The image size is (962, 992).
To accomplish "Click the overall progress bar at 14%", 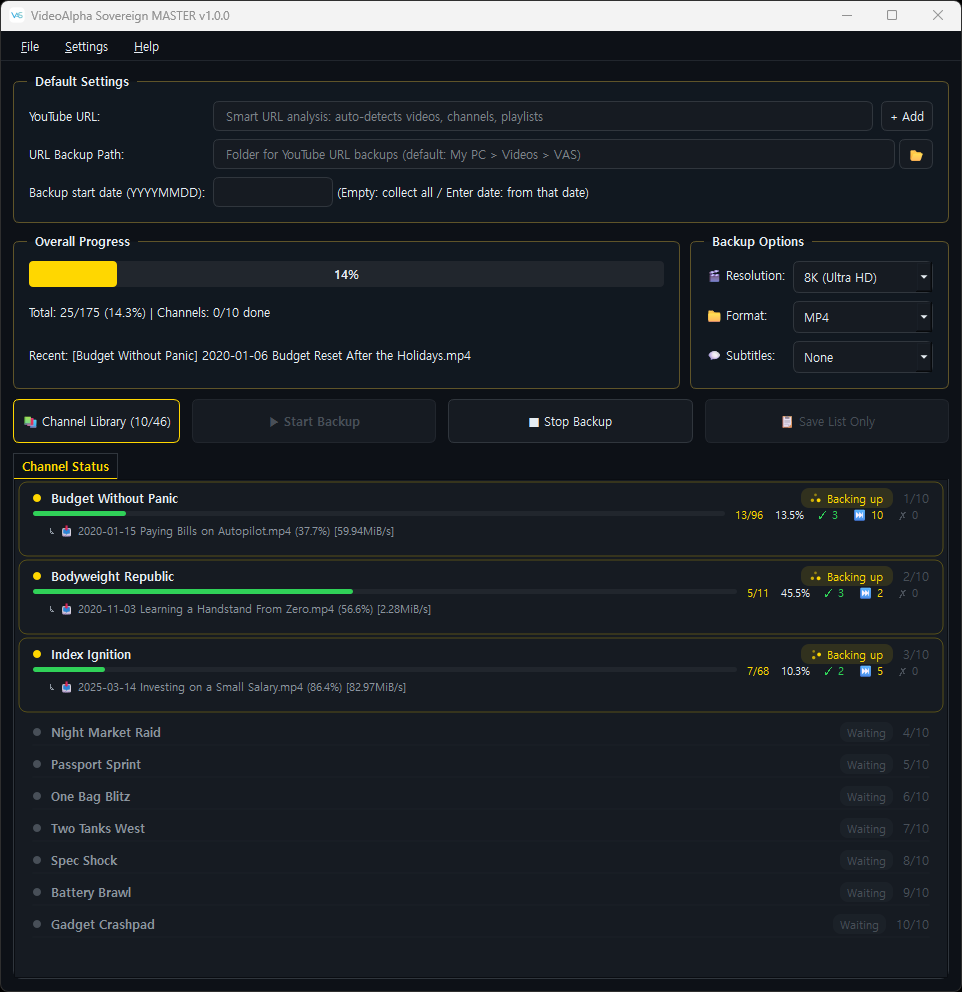I will [x=346, y=275].
